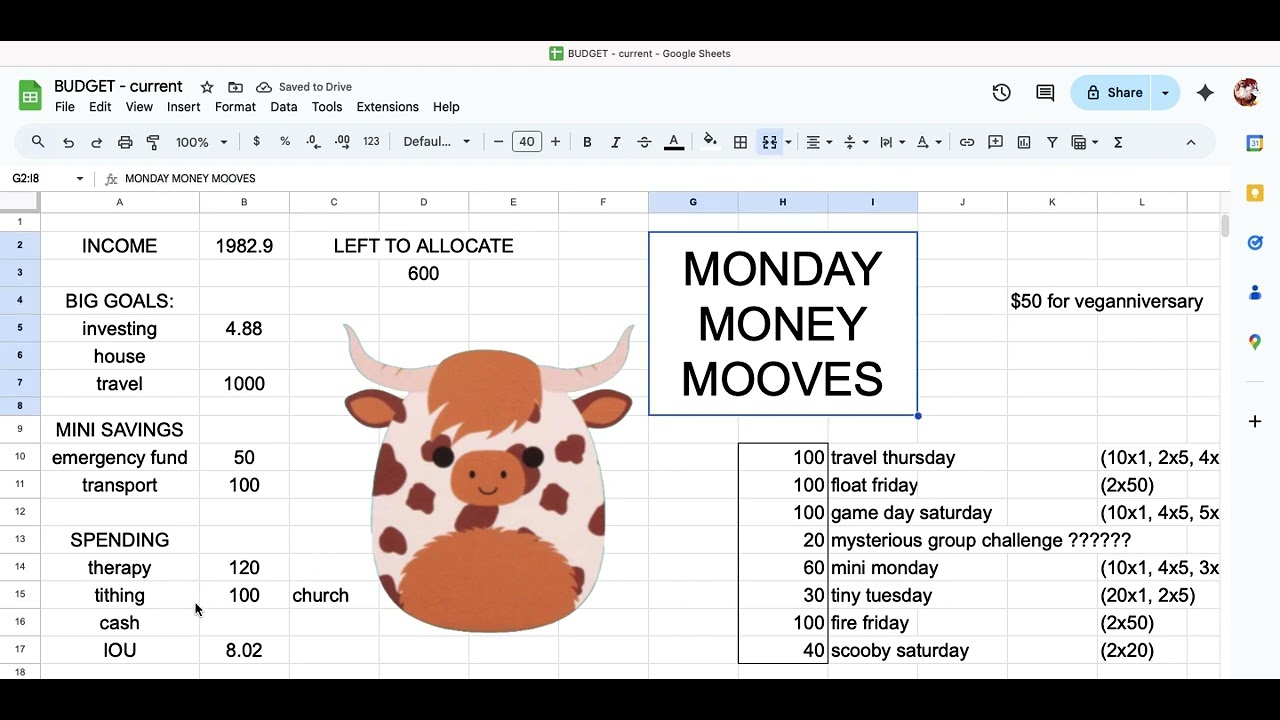Image resolution: width=1280 pixels, height=720 pixels.
Task: Open Google account avatar
Action: tap(1246, 93)
